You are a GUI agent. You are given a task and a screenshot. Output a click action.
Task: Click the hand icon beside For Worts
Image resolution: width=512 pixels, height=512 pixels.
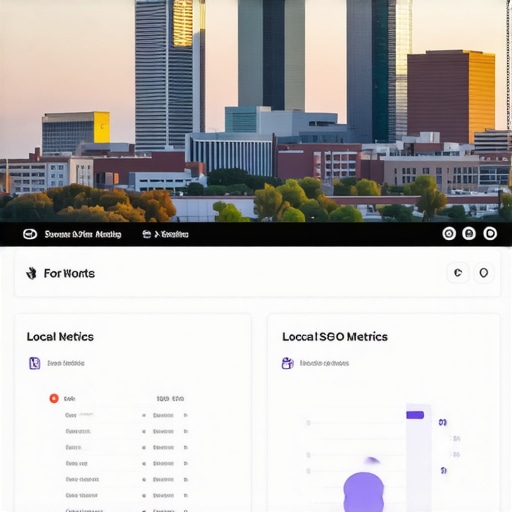coord(31,273)
